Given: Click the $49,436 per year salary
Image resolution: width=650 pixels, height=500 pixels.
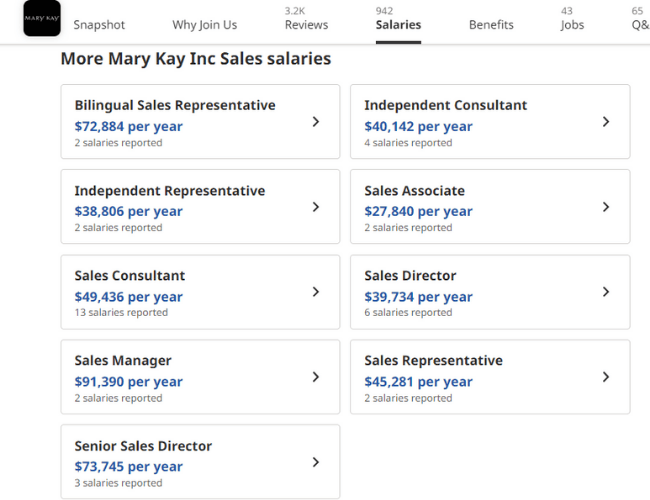Looking at the screenshot, I should point(129,297).
